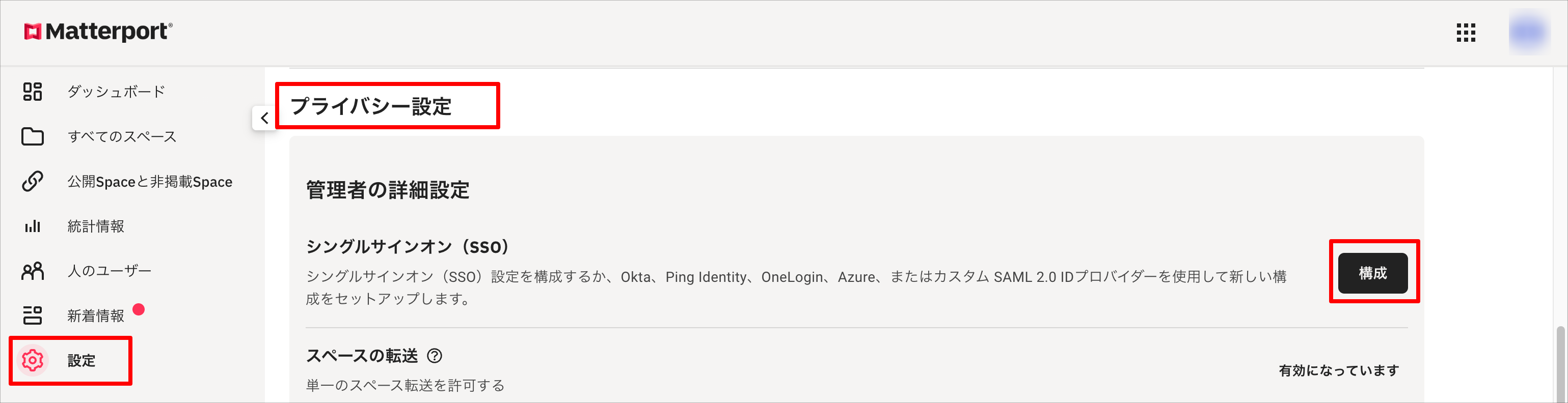
Task: Click the ダッシュボード dashboard icon
Action: [x=32, y=92]
